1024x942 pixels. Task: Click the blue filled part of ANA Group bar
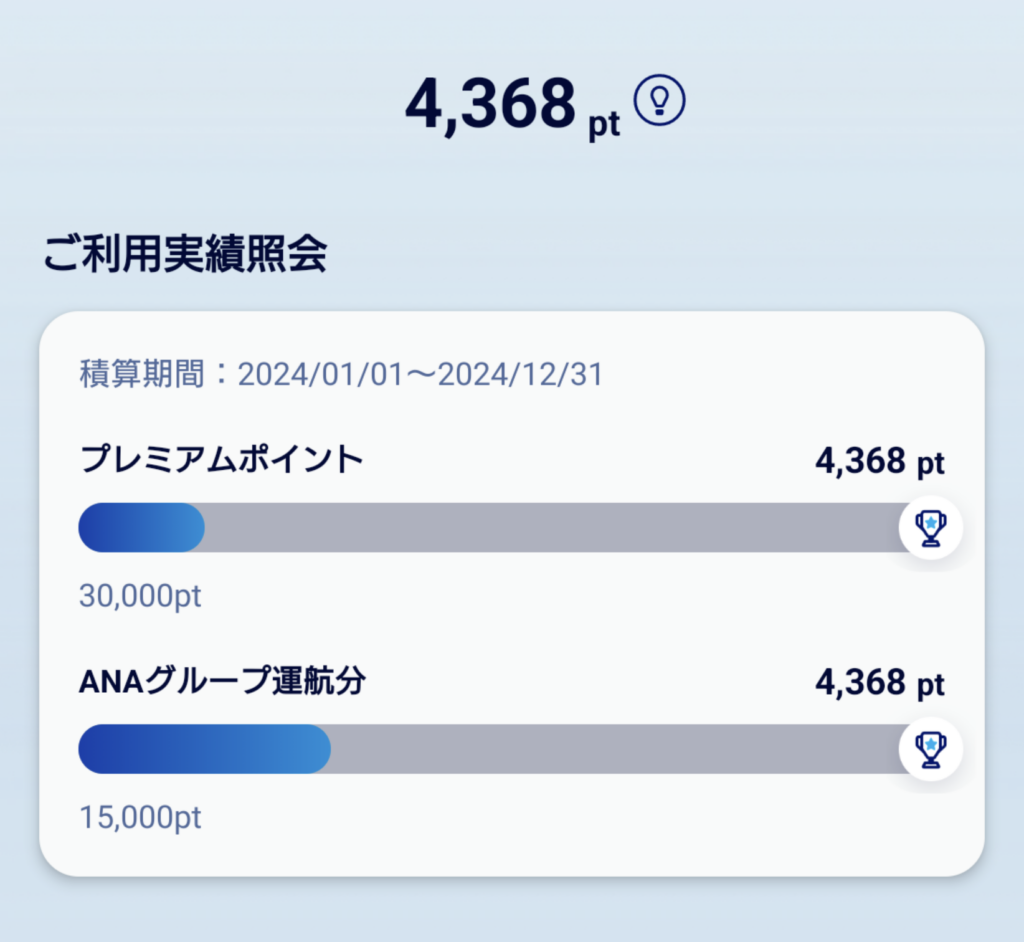pos(204,749)
